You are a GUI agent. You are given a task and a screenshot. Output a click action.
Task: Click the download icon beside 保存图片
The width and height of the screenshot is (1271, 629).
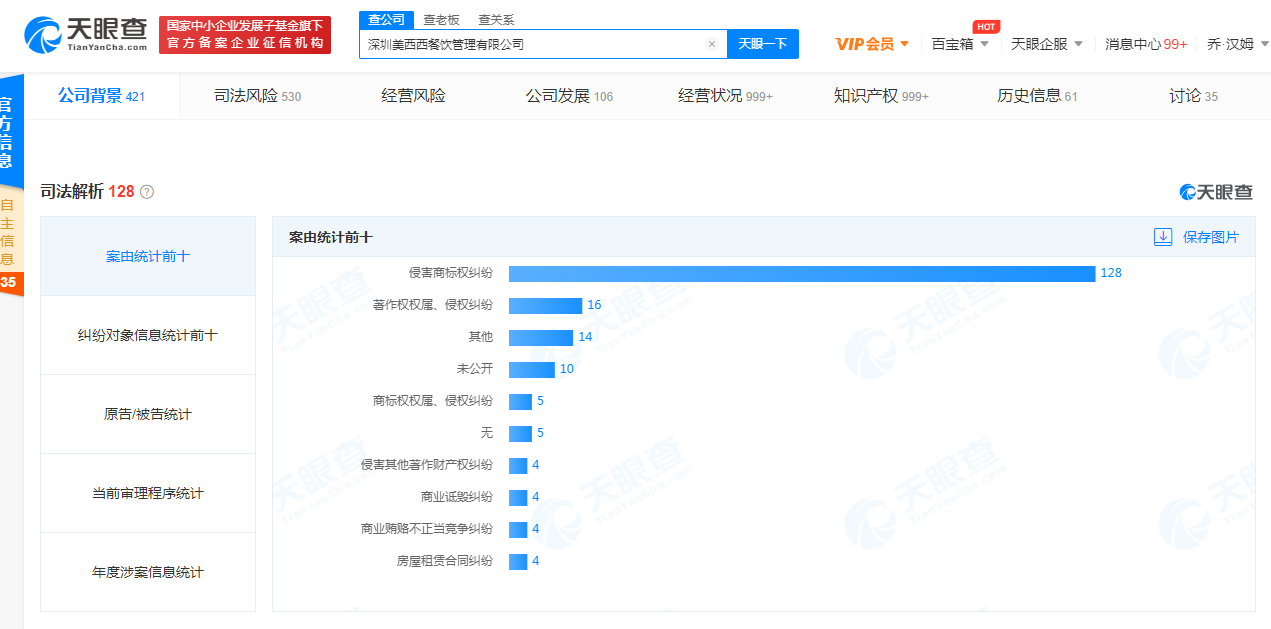(1163, 237)
